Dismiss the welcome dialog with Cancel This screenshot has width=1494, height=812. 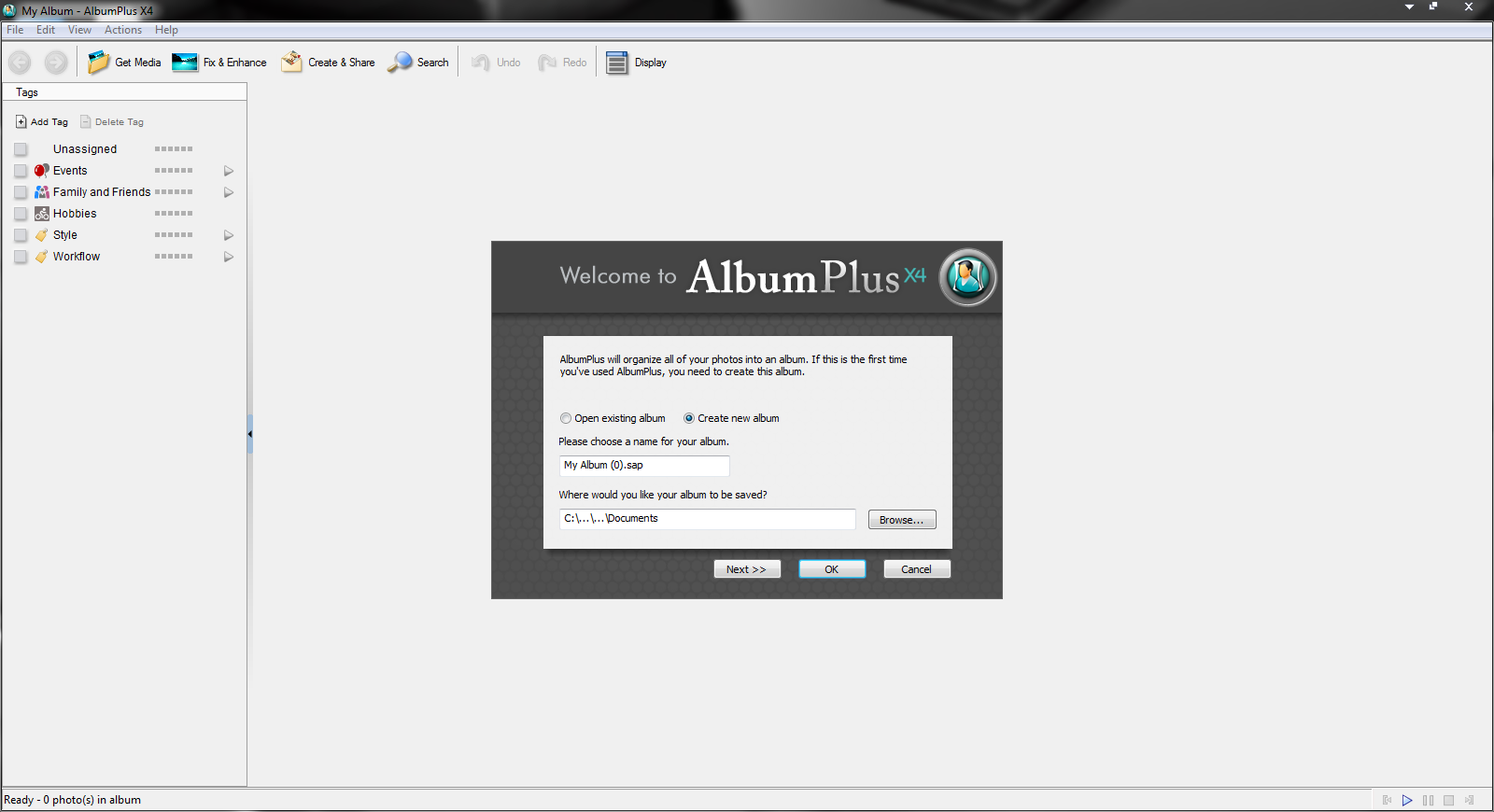(x=917, y=569)
